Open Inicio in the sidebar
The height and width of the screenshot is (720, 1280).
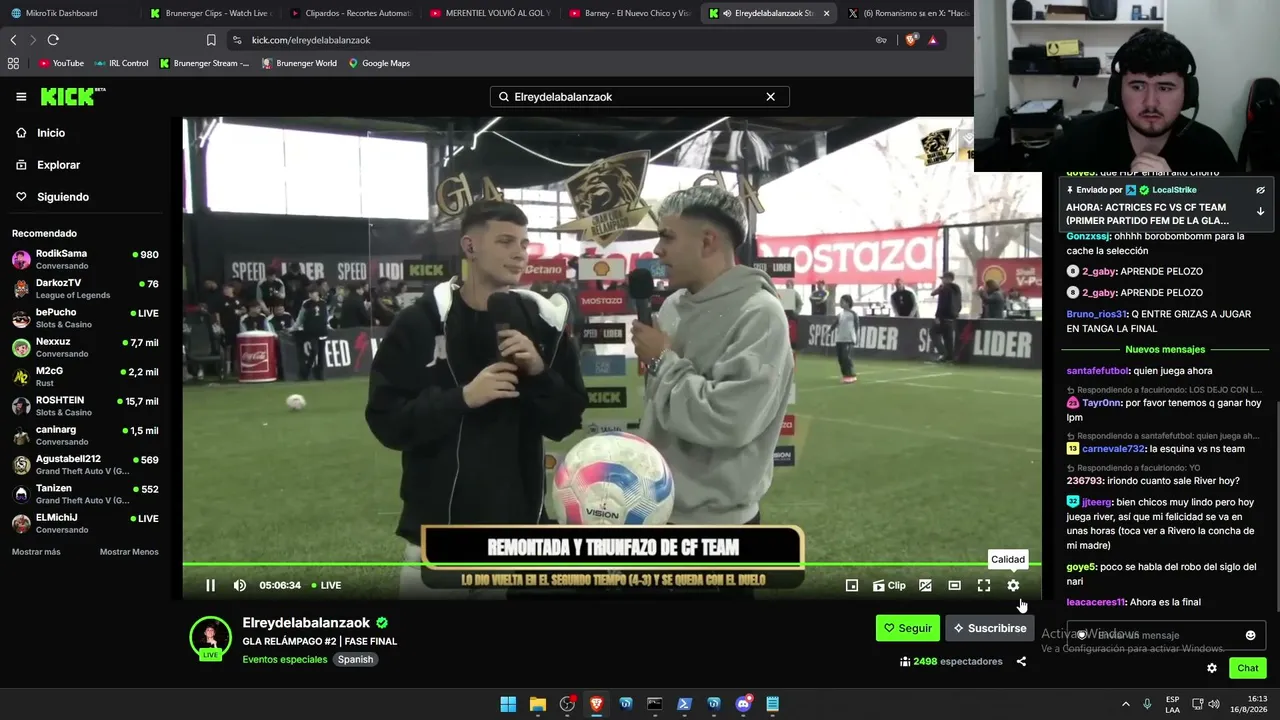pyautogui.click(x=42, y=133)
